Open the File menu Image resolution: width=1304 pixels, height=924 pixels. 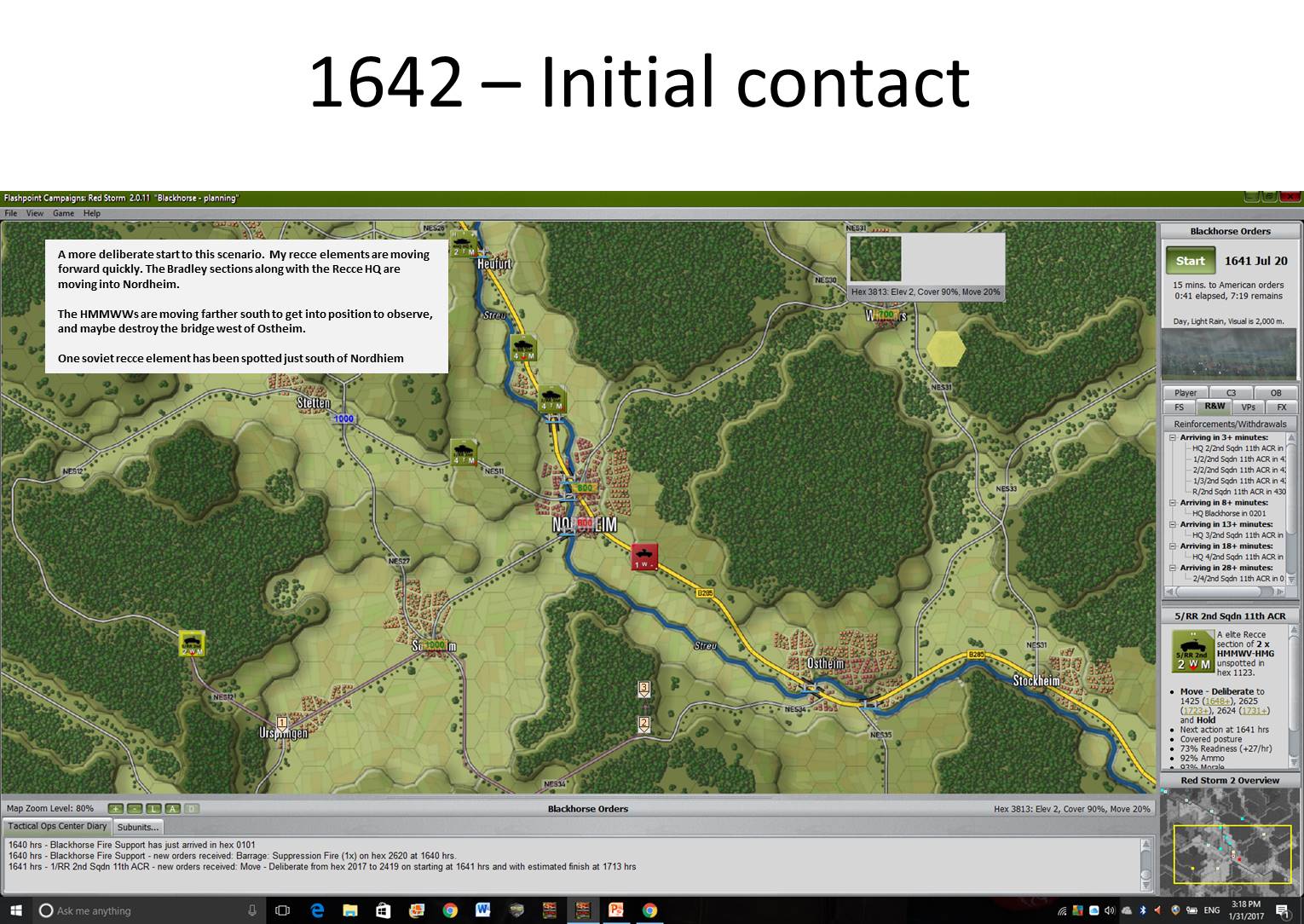point(11,213)
